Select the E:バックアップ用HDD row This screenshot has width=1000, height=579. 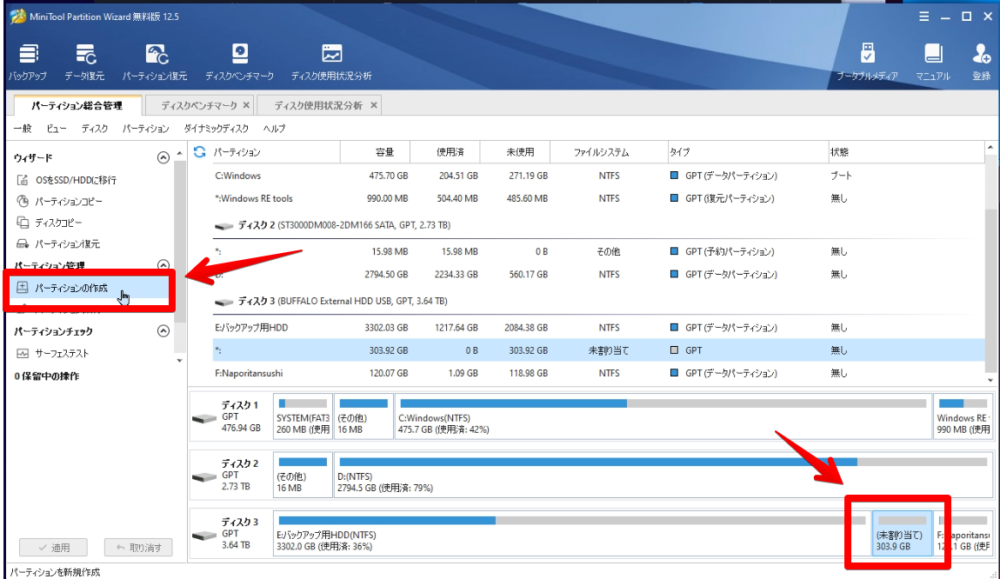tap(598, 327)
